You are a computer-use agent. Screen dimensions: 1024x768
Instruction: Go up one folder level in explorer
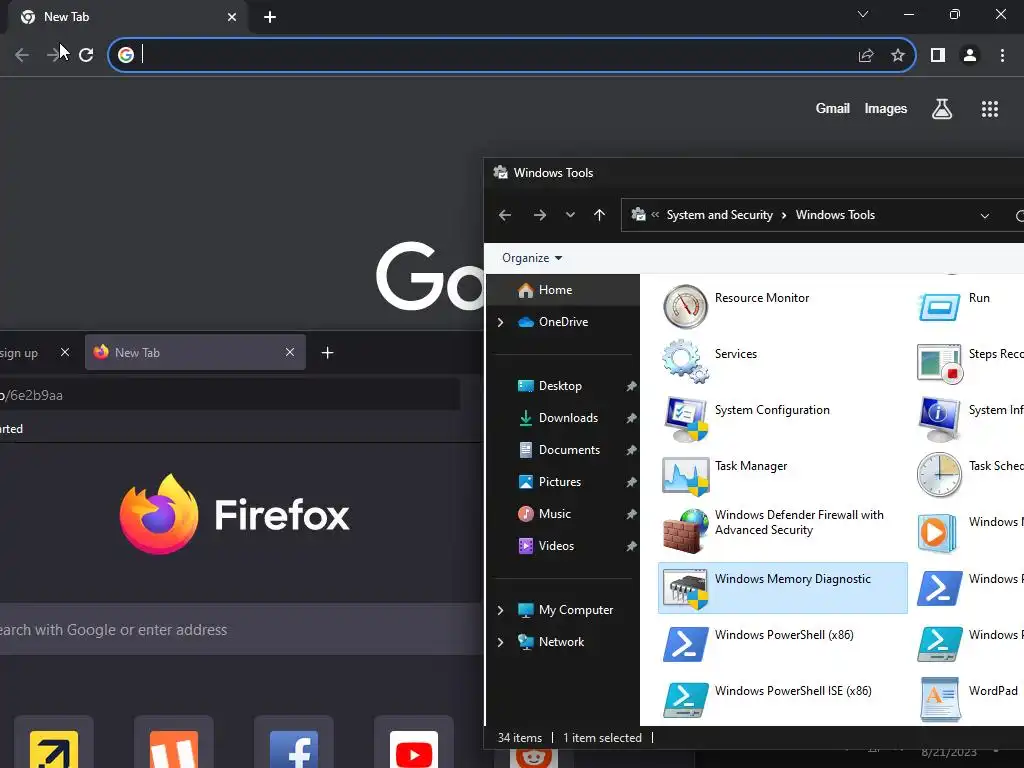(600, 215)
